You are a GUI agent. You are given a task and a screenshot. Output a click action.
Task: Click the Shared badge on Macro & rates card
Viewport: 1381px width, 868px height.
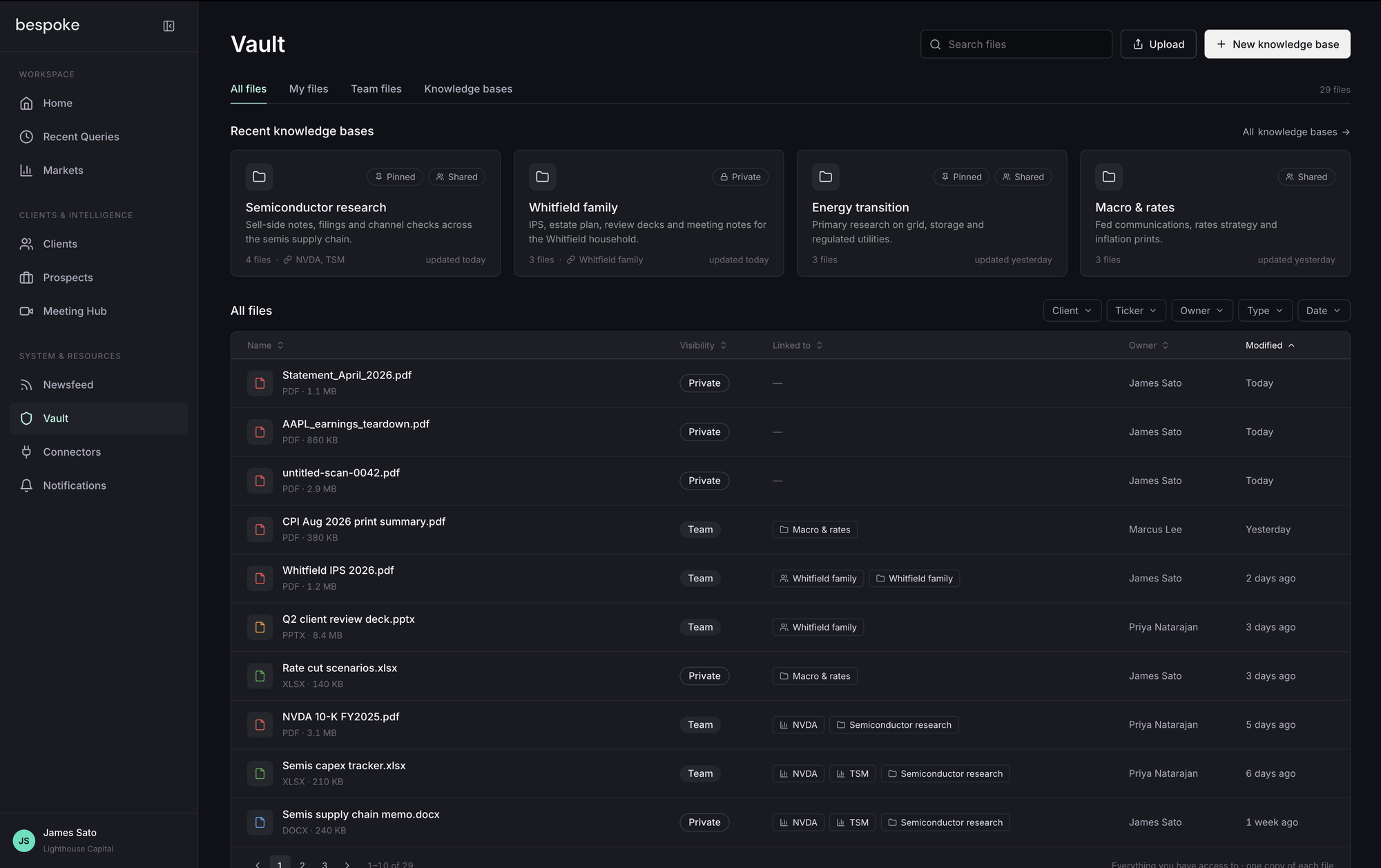[x=1306, y=177]
